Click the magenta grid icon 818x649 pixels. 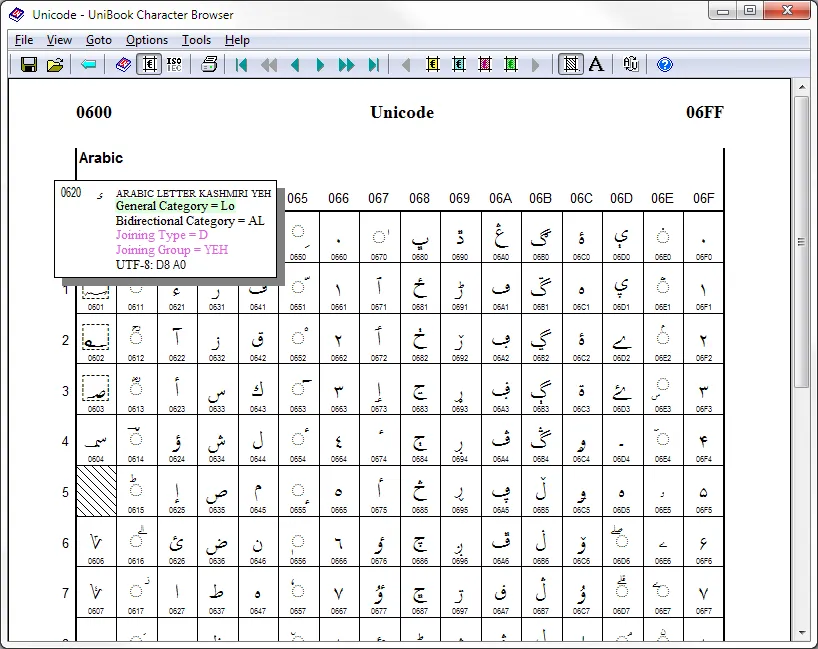[485, 65]
